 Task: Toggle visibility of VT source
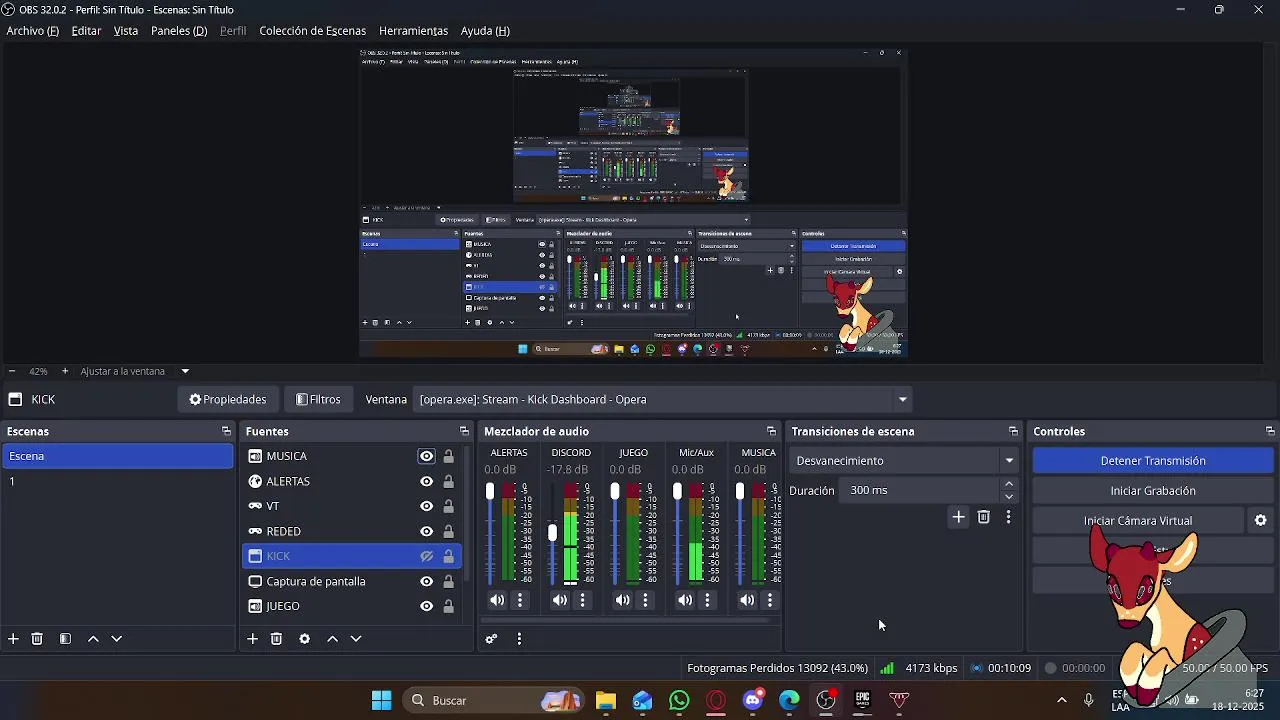pyautogui.click(x=427, y=506)
